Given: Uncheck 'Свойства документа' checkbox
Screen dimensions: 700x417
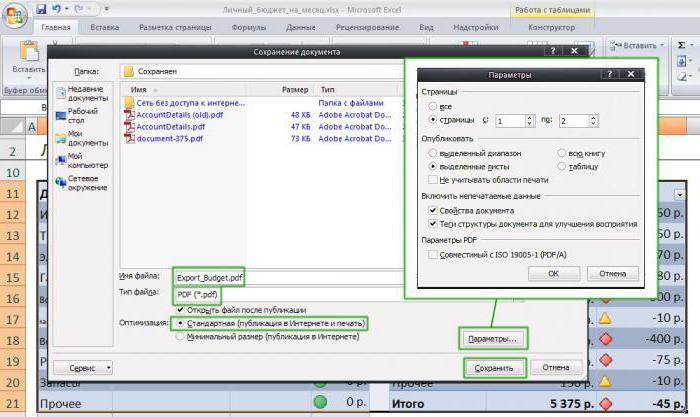Looking at the screenshot, I should [432, 210].
